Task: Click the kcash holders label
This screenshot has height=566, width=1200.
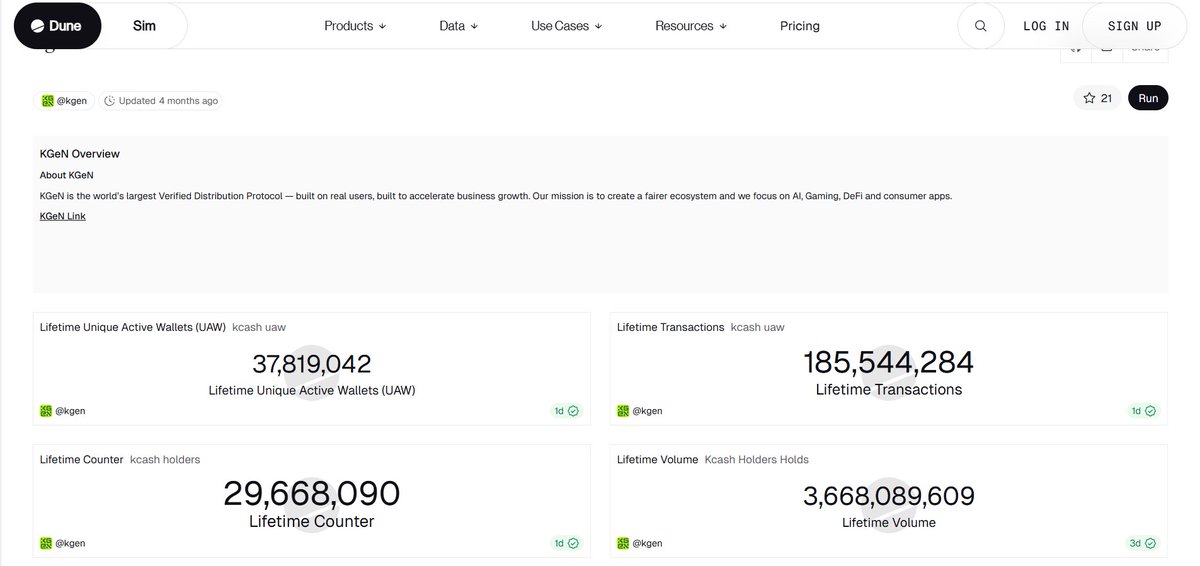Action: point(165,460)
